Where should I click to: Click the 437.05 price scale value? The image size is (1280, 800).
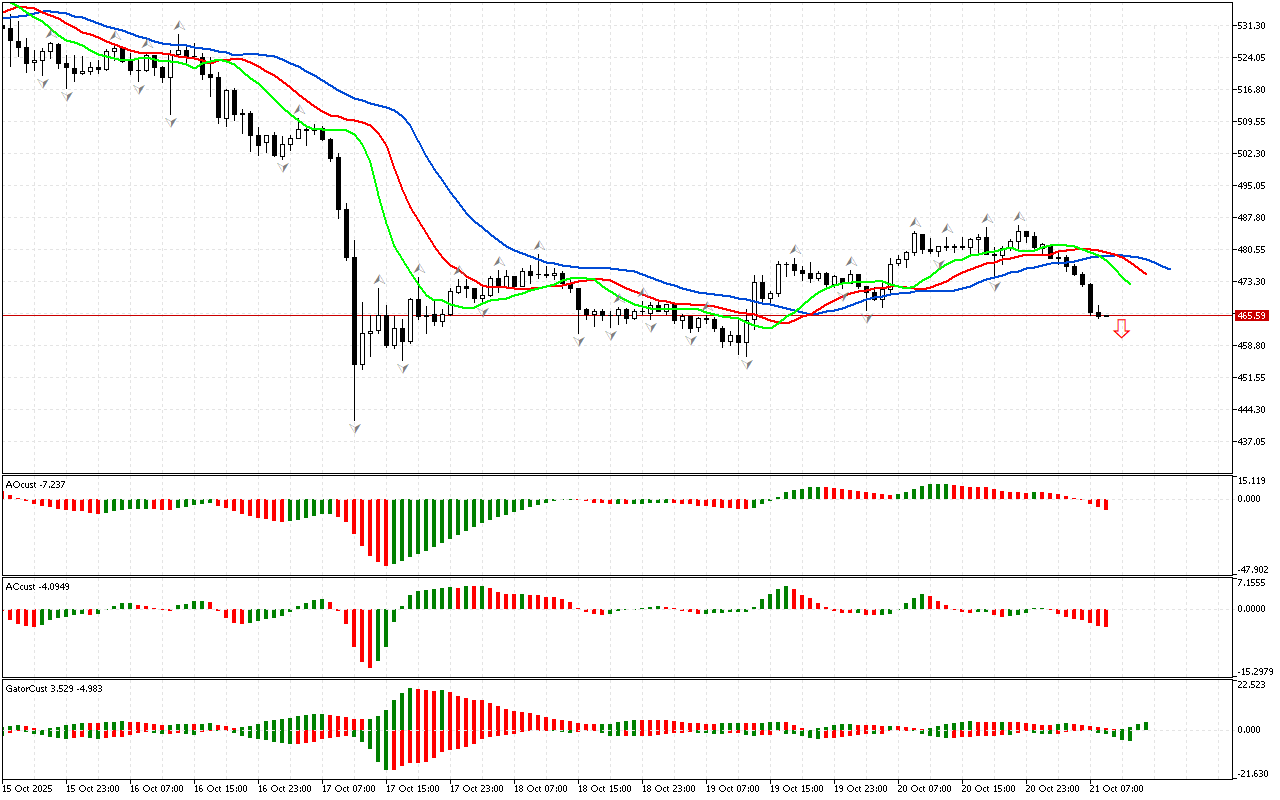[x=1252, y=441]
